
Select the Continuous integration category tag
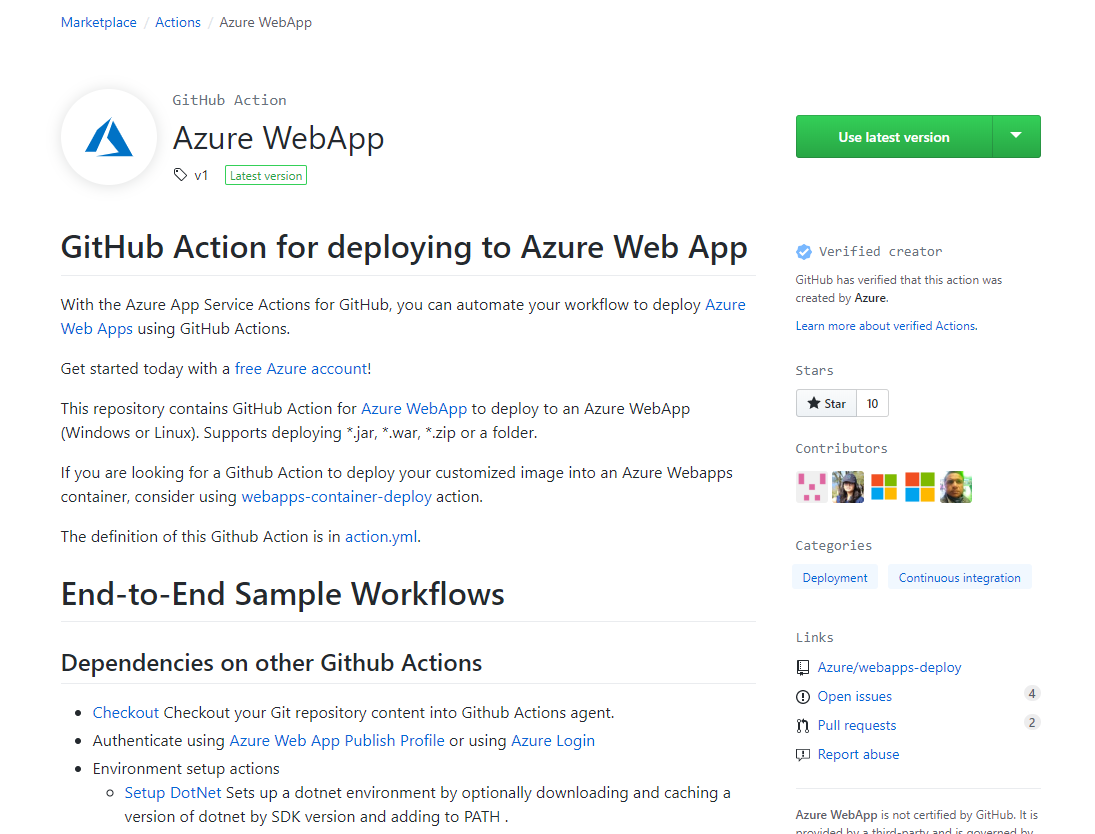coord(959,577)
